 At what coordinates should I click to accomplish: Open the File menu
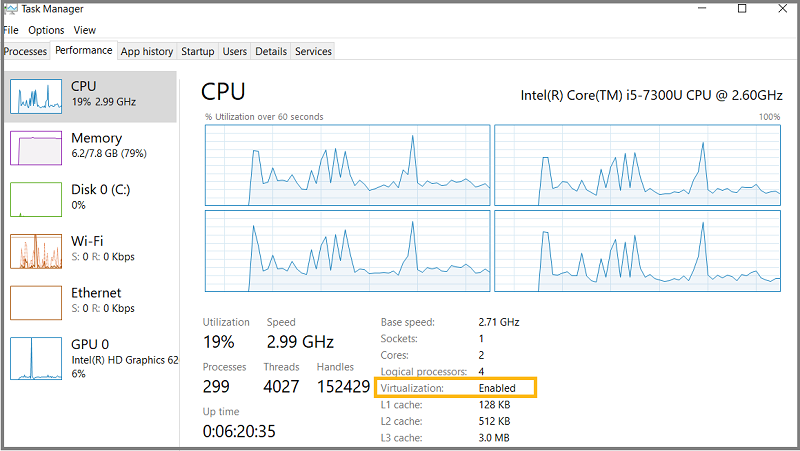coord(11,30)
